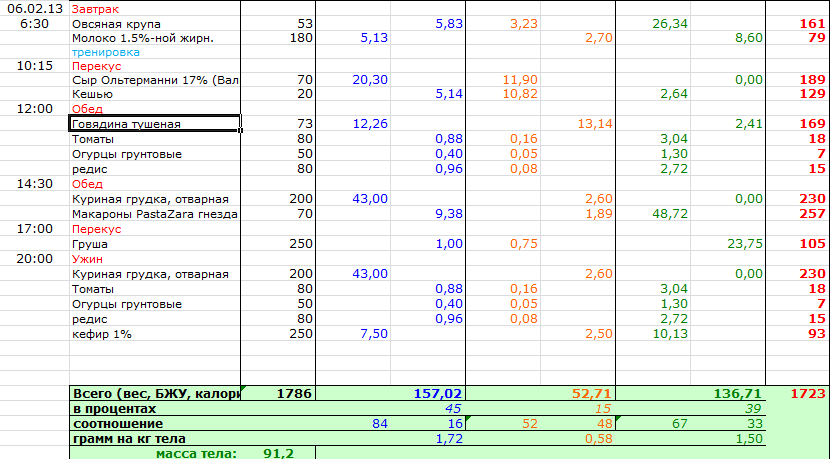Screen dimensions: 830x459
Task: Click the total weight cell 1786
Action: pos(278,395)
